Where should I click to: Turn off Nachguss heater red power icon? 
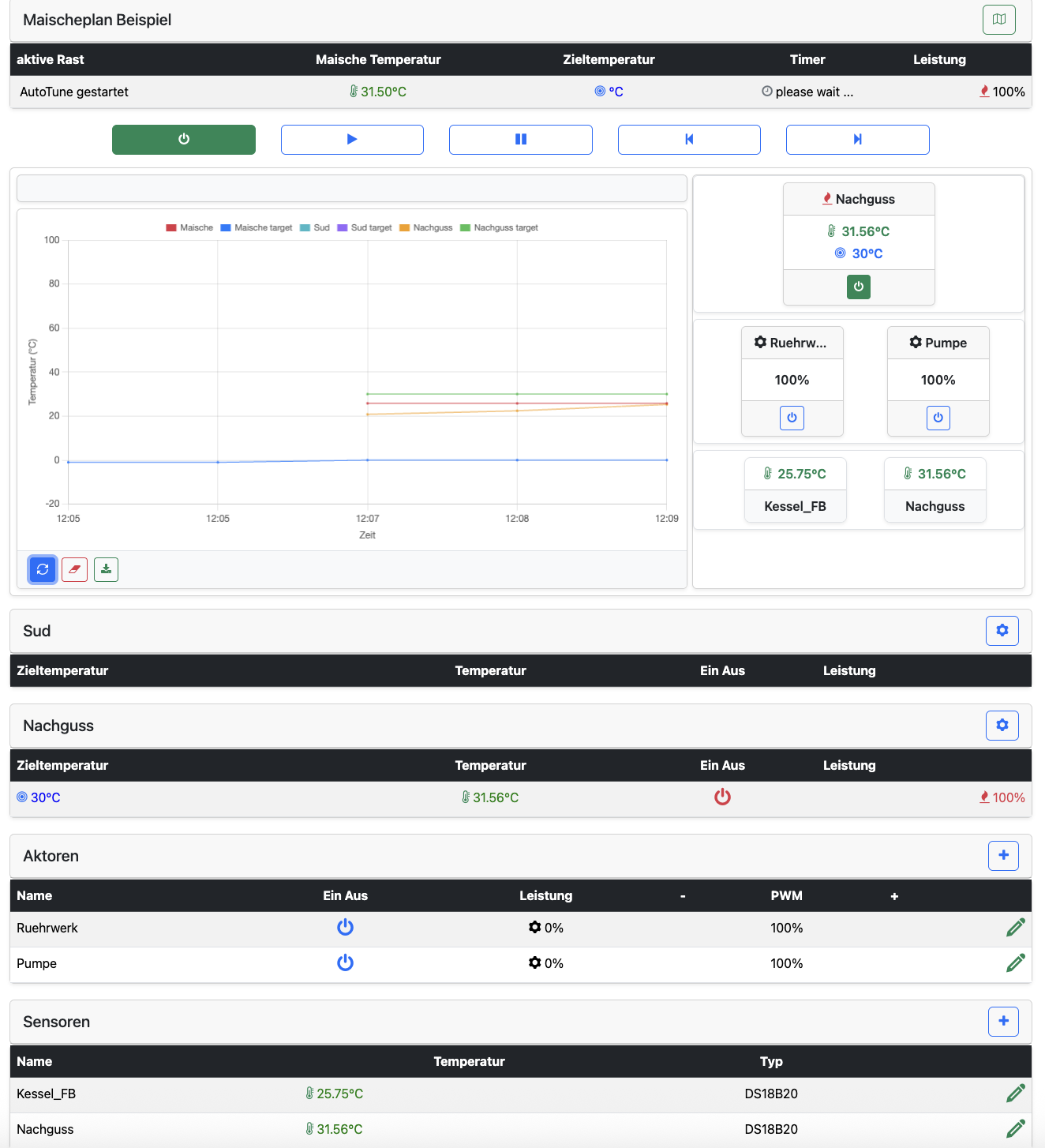(722, 797)
